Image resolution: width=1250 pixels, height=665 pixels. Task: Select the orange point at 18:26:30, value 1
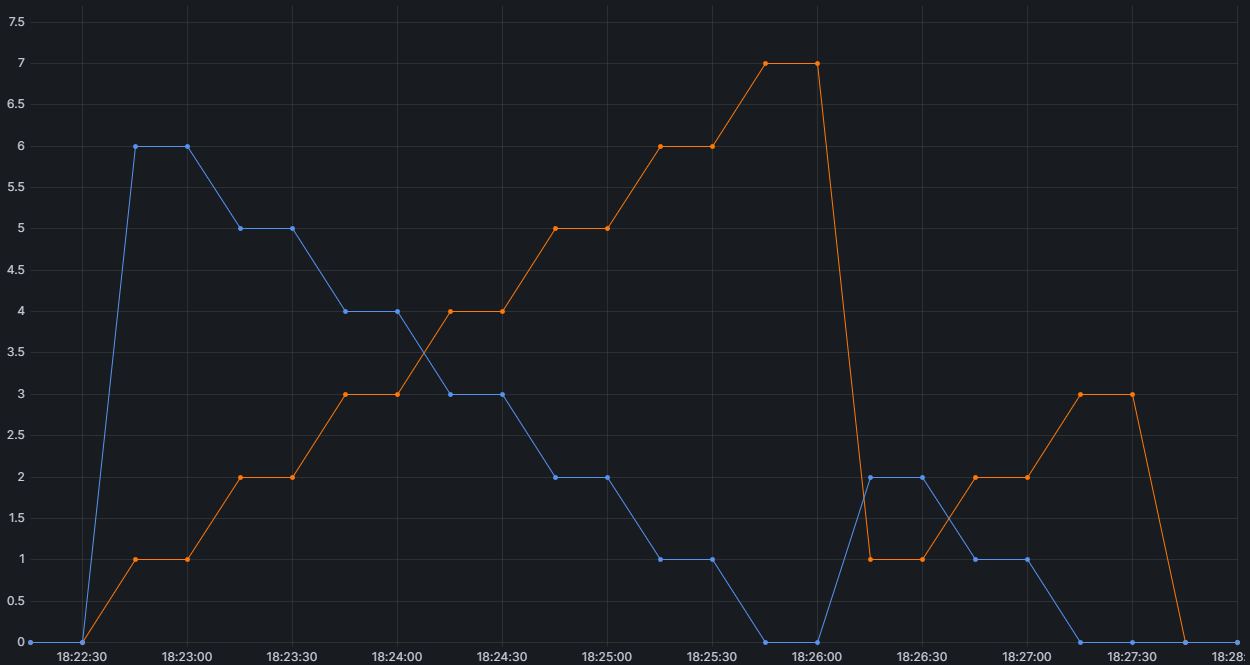click(x=922, y=559)
